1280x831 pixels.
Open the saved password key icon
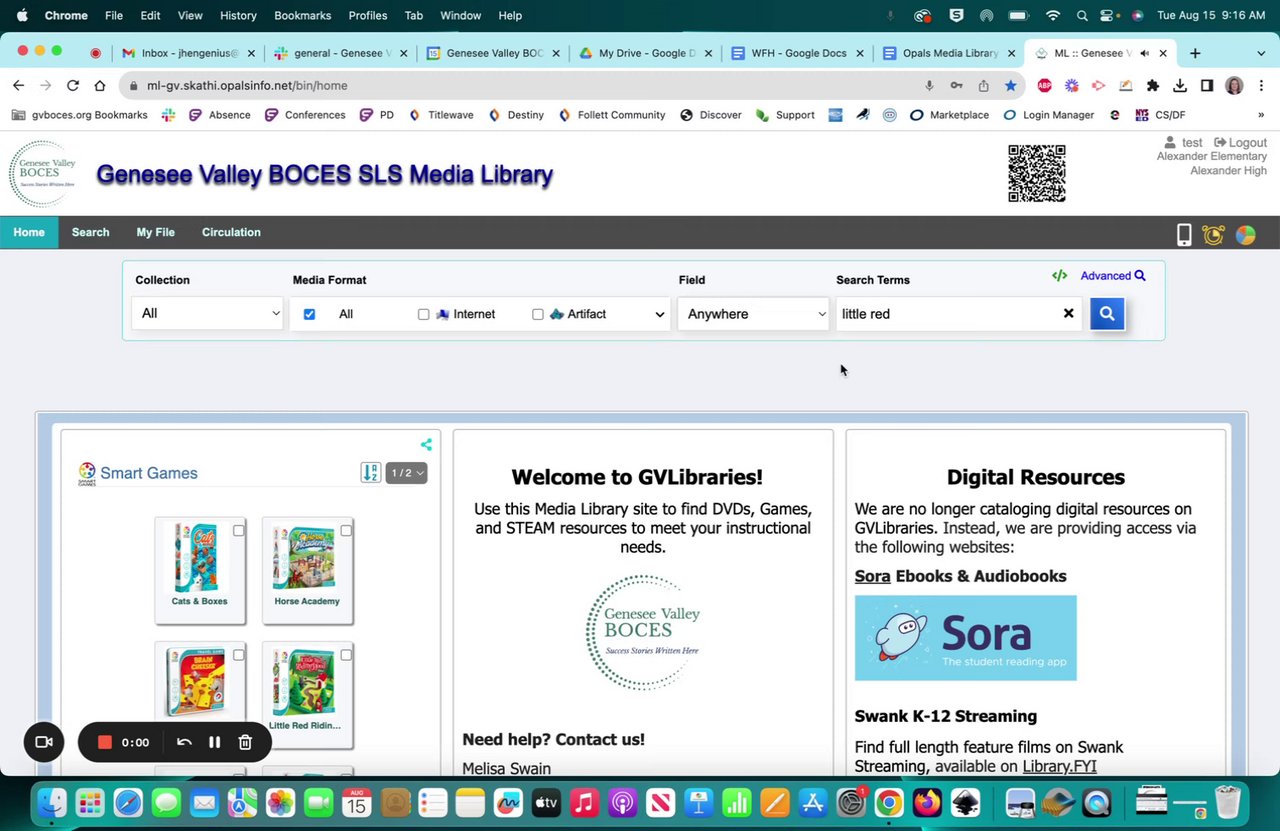coord(956,86)
